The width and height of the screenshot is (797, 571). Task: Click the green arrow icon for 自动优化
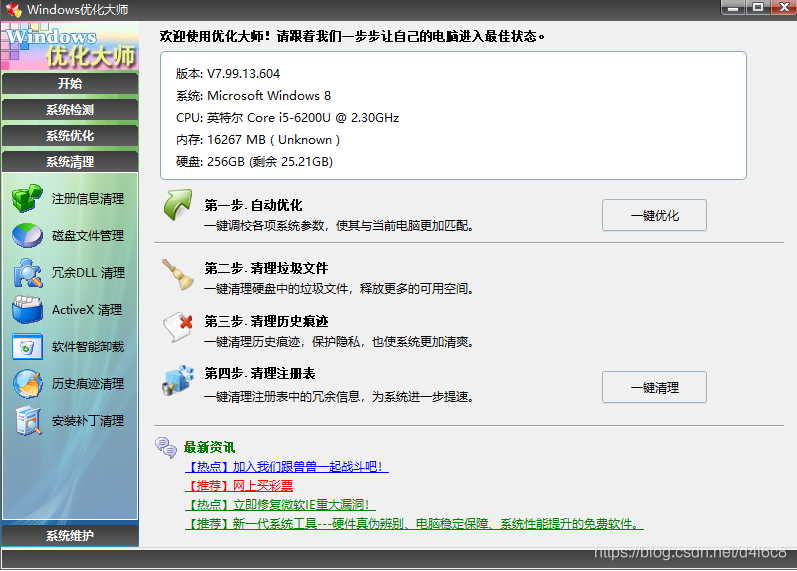pyautogui.click(x=178, y=205)
